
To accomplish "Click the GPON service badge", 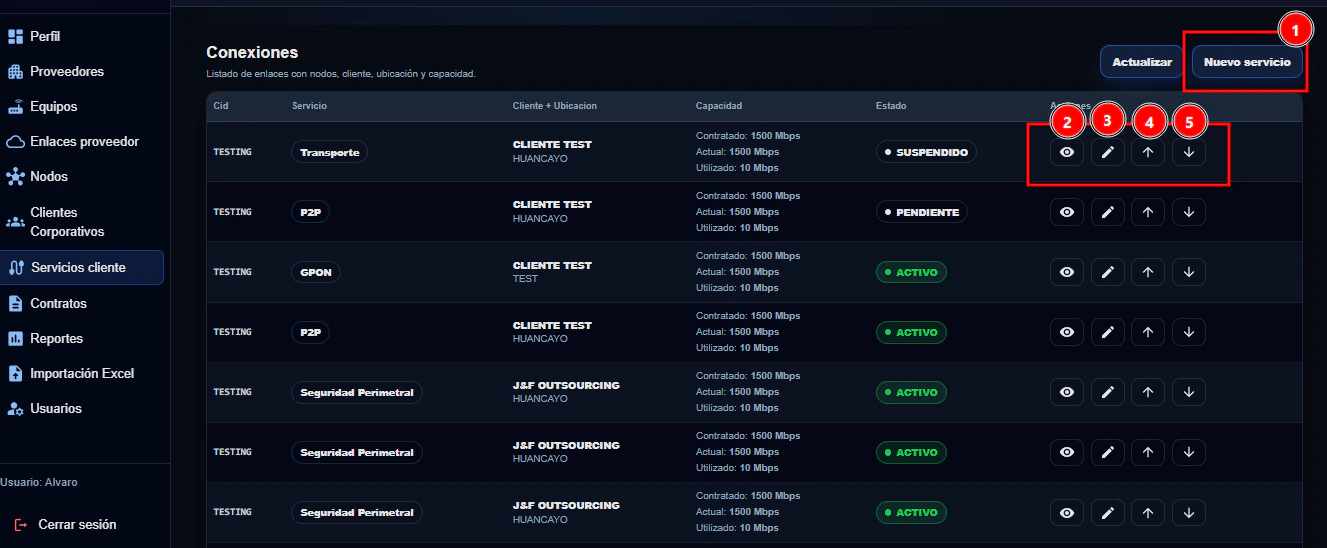I will tap(316, 272).
